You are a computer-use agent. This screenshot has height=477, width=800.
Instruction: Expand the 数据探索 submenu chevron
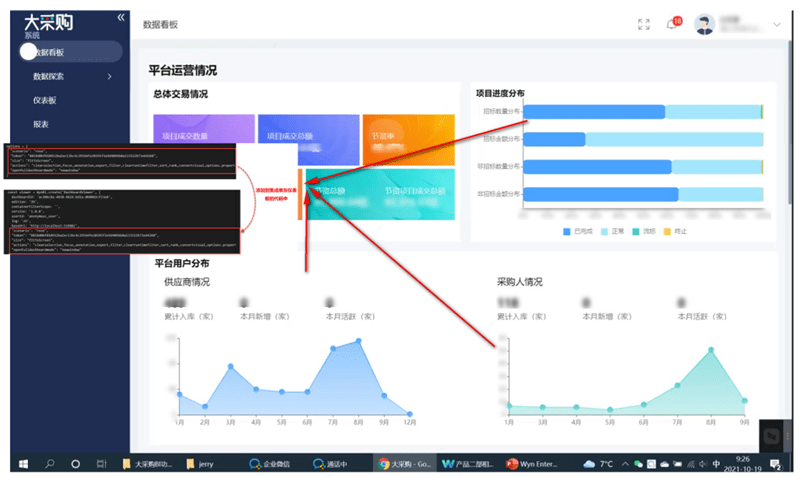[x=110, y=77]
